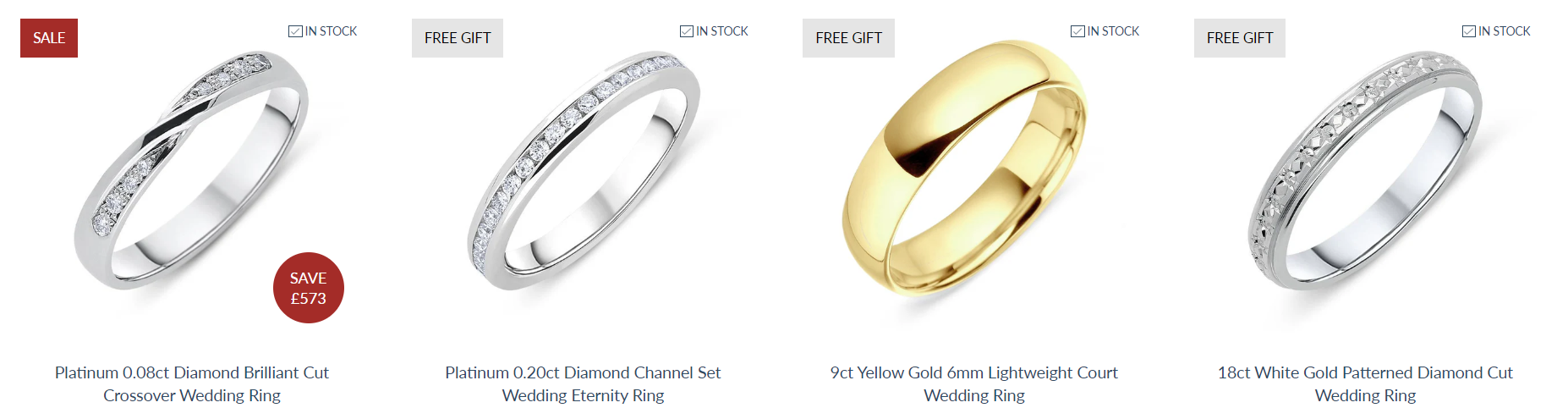Click the in-stock checkmark icon on the crossover ring
1568x419 pixels.
pyautogui.click(x=295, y=31)
